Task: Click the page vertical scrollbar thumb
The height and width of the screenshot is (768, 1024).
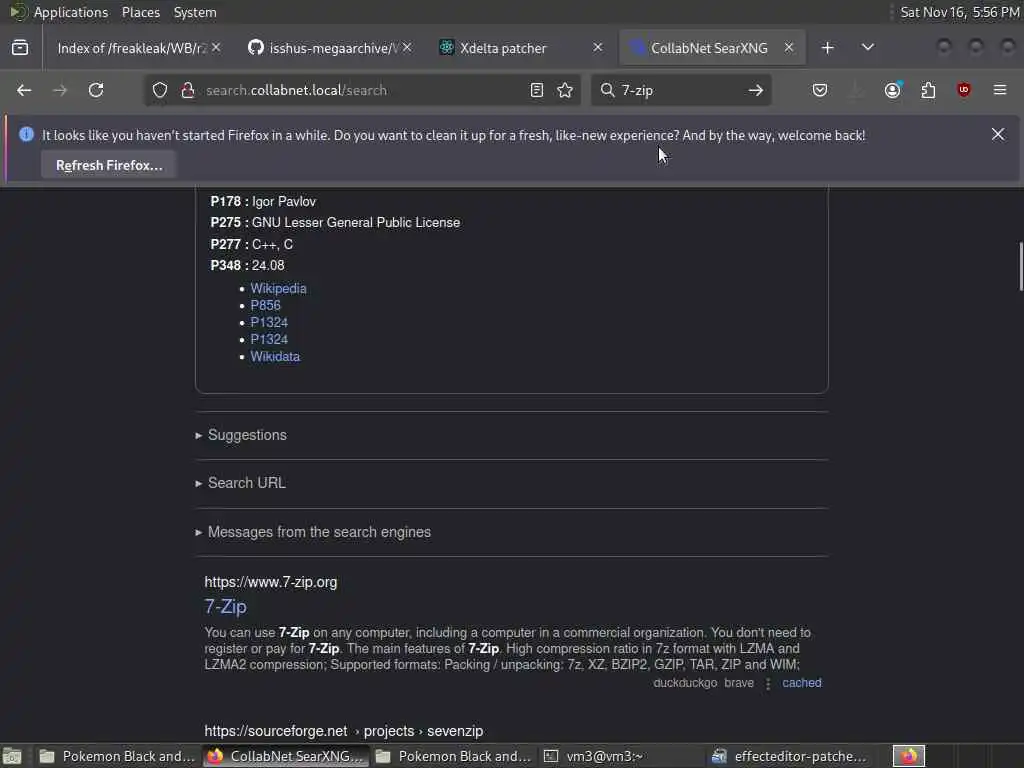Action: point(1020,266)
